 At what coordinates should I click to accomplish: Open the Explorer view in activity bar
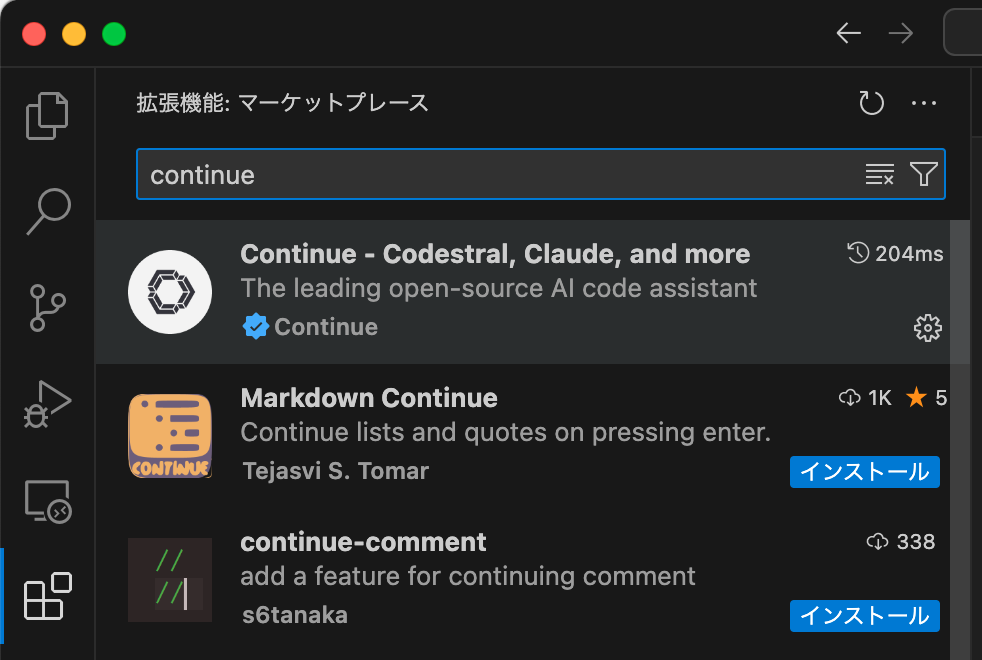47,115
